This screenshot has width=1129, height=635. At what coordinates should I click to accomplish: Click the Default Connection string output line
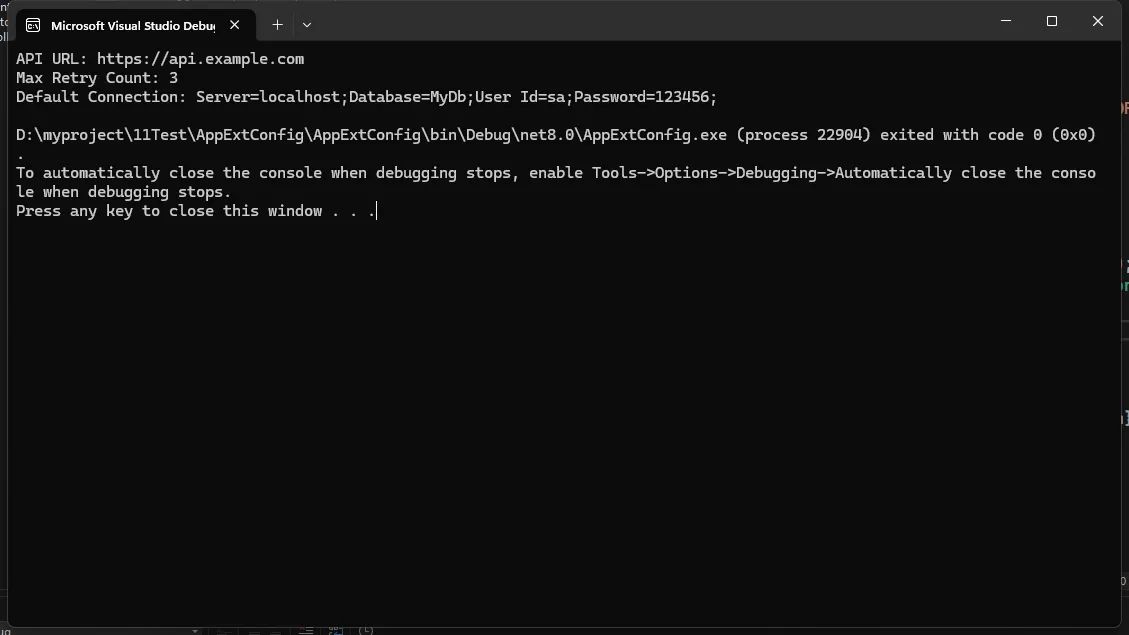click(366, 96)
